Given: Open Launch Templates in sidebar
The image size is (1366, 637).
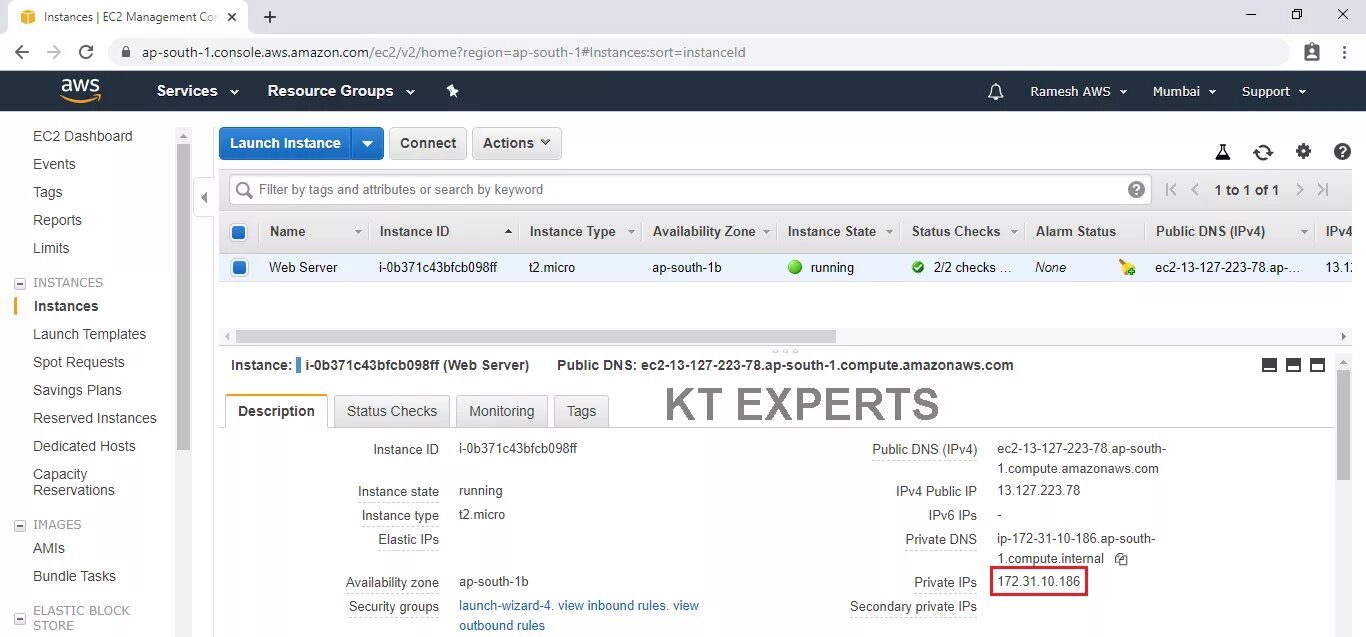Looking at the screenshot, I should point(89,334).
